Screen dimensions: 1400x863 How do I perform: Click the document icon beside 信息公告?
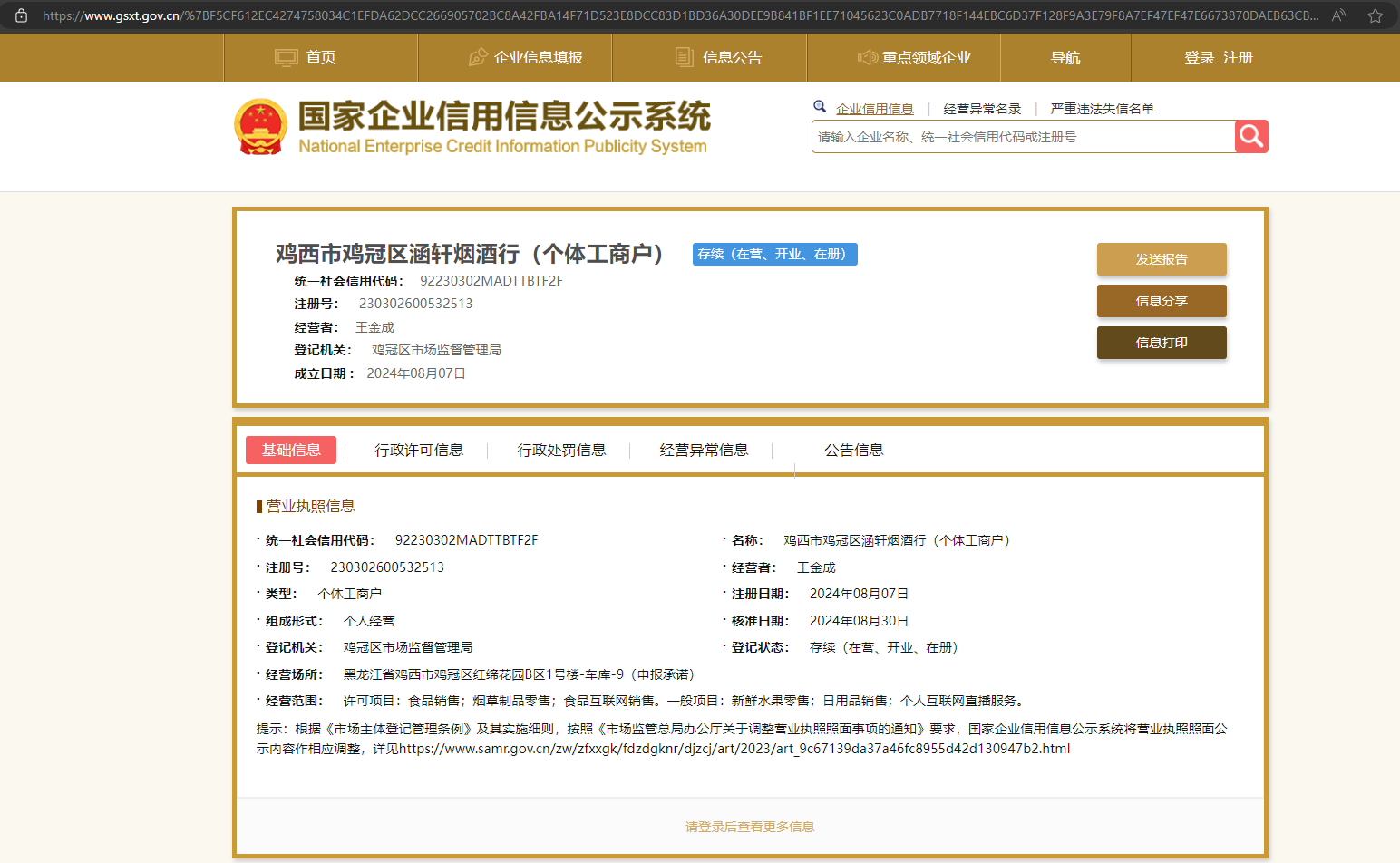[x=685, y=58]
